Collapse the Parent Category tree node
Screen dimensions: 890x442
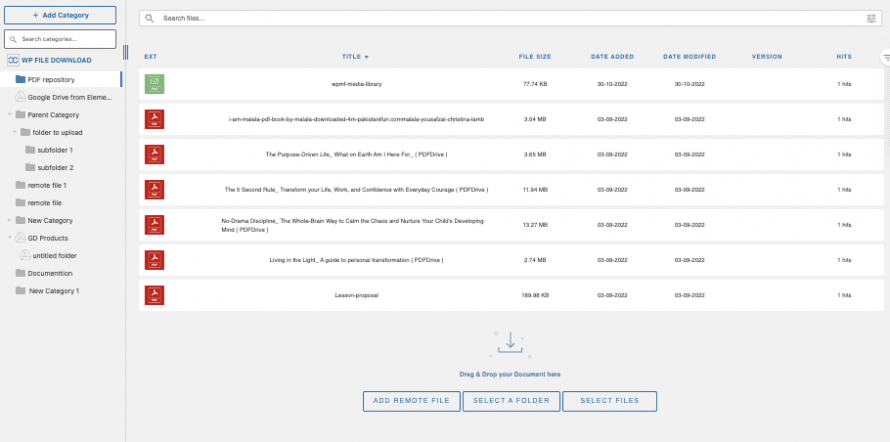[x=9, y=115]
